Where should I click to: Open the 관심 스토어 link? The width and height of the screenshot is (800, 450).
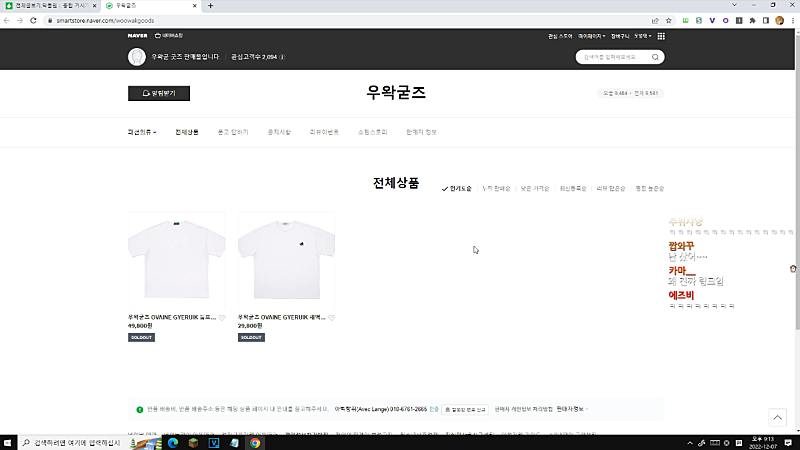[x=560, y=36]
